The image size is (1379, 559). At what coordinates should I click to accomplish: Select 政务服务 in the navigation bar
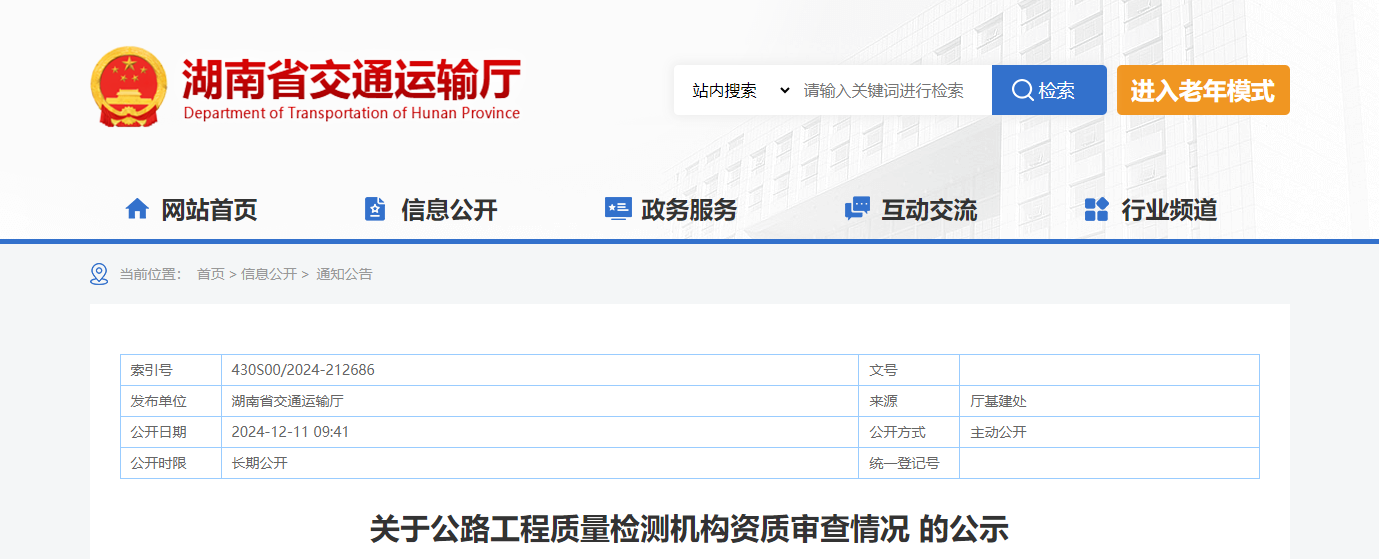689,210
